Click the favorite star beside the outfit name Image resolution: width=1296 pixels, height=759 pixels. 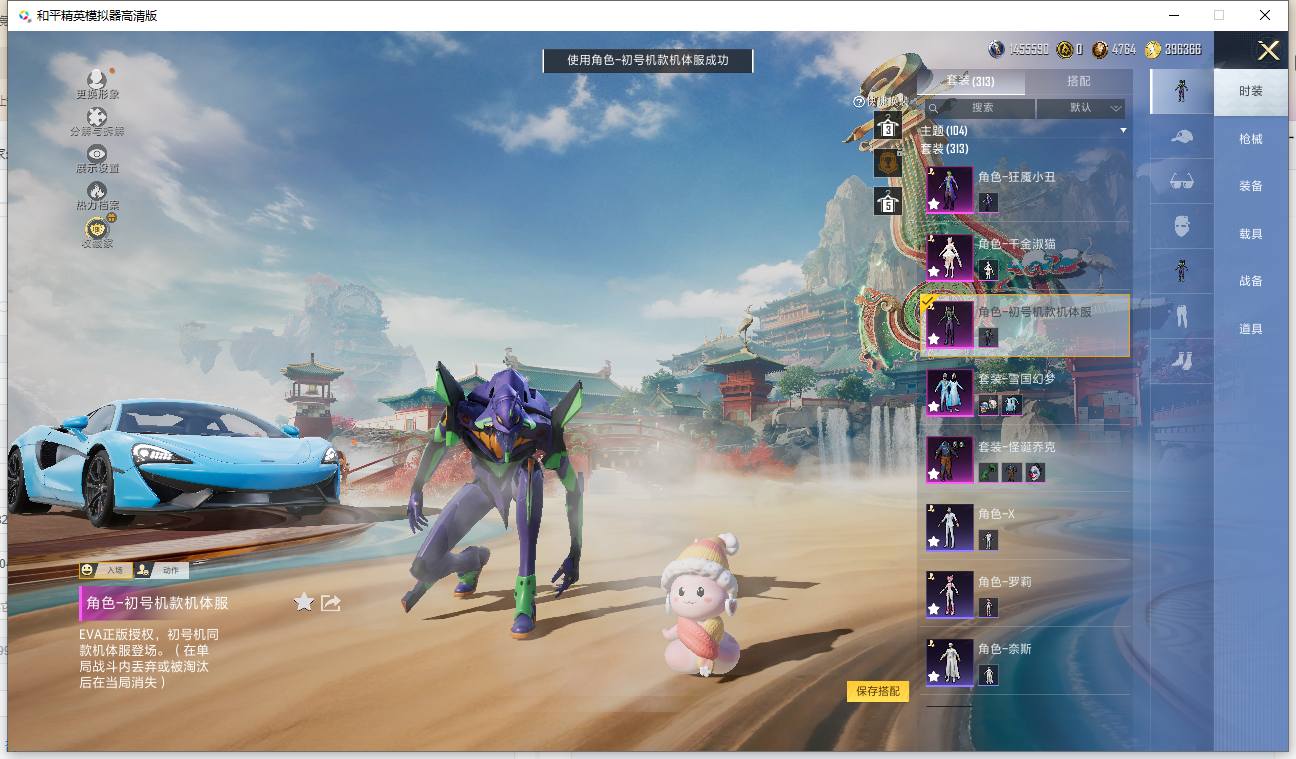click(304, 602)
